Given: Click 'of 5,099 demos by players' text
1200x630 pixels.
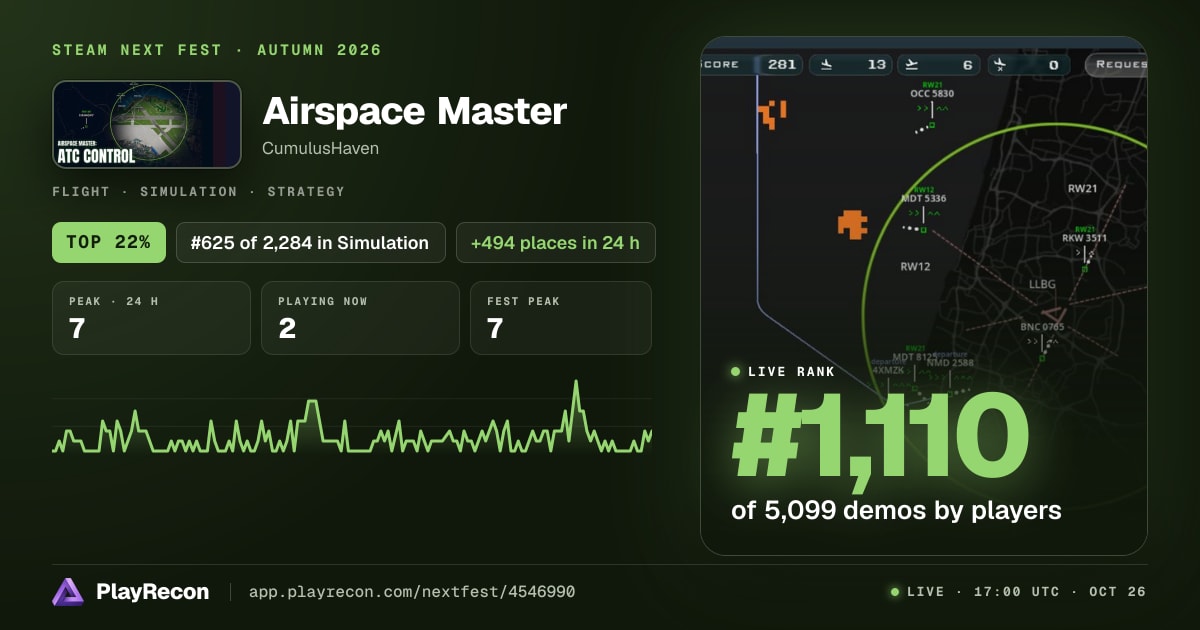Looking at the screenshot, I should pyautogui.click(x=896, y=510).
